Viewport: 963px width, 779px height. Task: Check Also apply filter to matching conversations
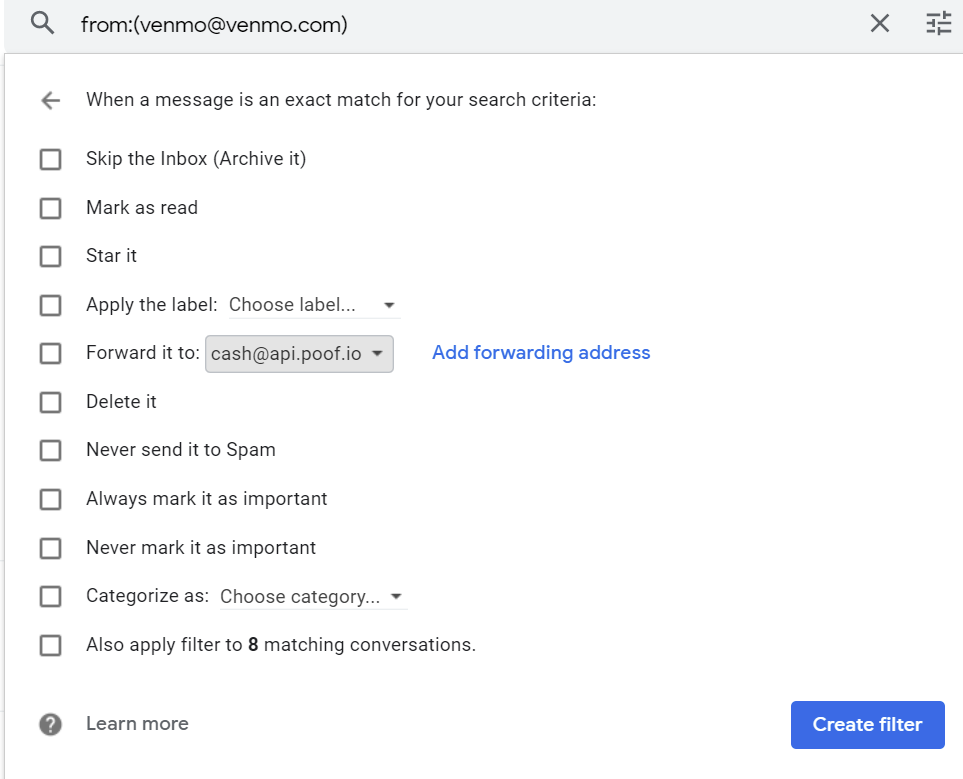pos(50,645)
